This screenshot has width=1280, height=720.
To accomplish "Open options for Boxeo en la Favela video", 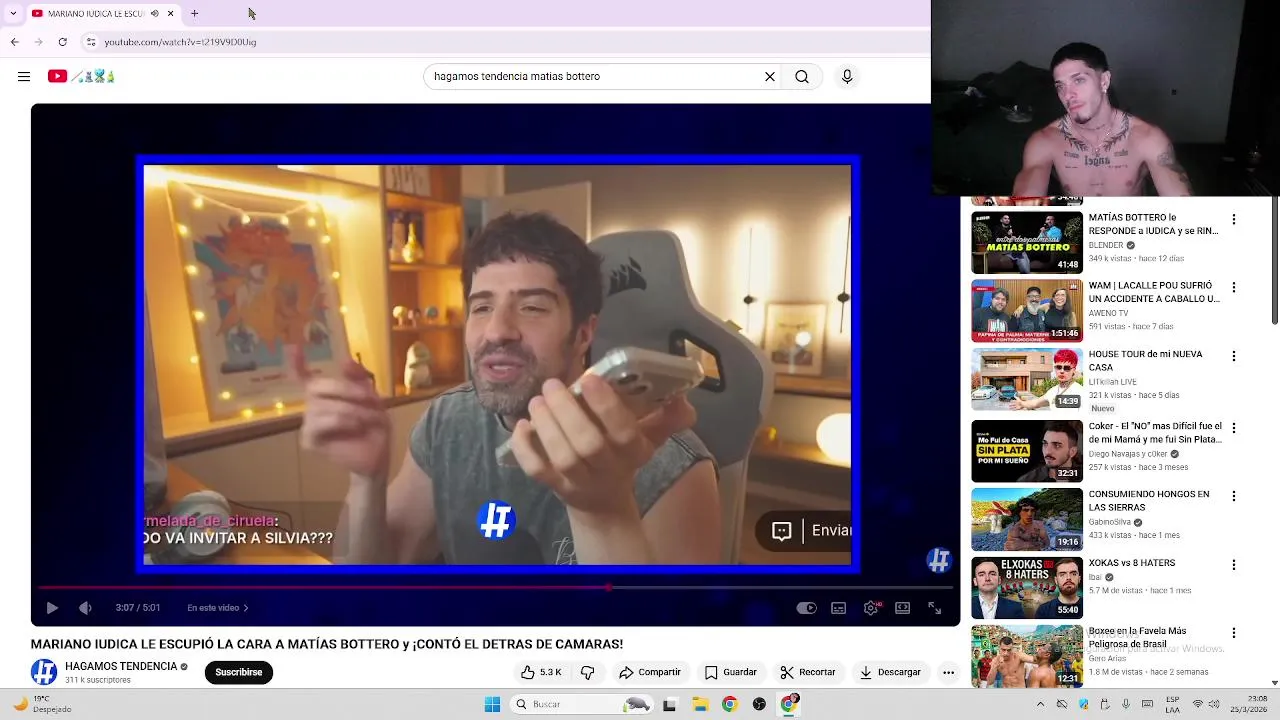I will pyautogui.click(x=1233, y=633).
